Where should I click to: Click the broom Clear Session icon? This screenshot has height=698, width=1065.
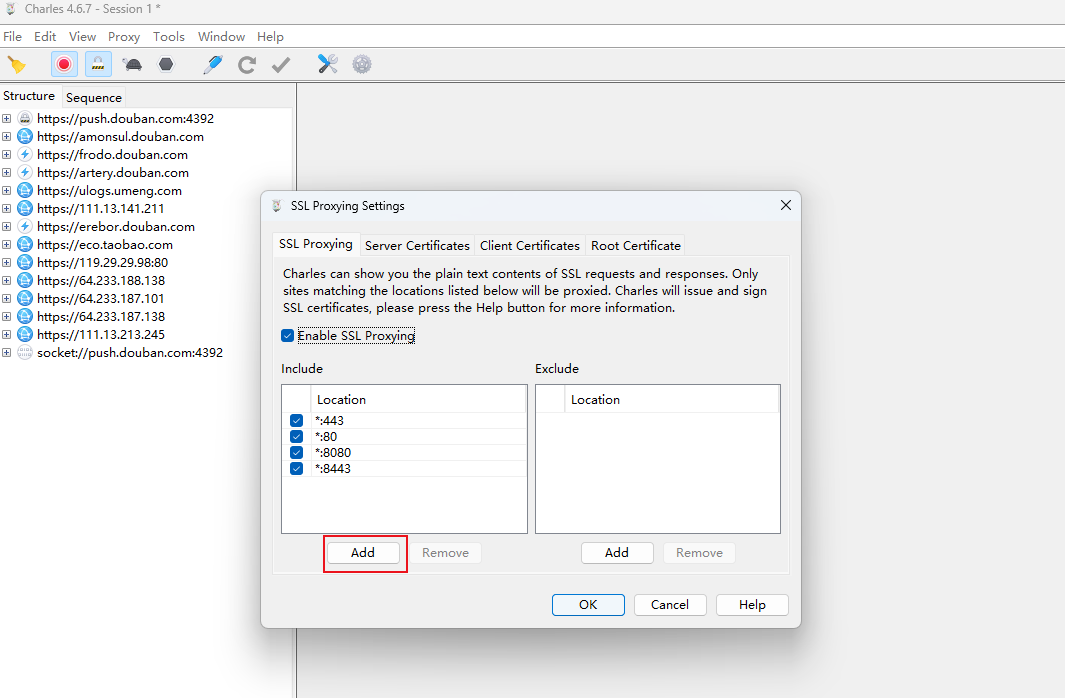point(16,65)
